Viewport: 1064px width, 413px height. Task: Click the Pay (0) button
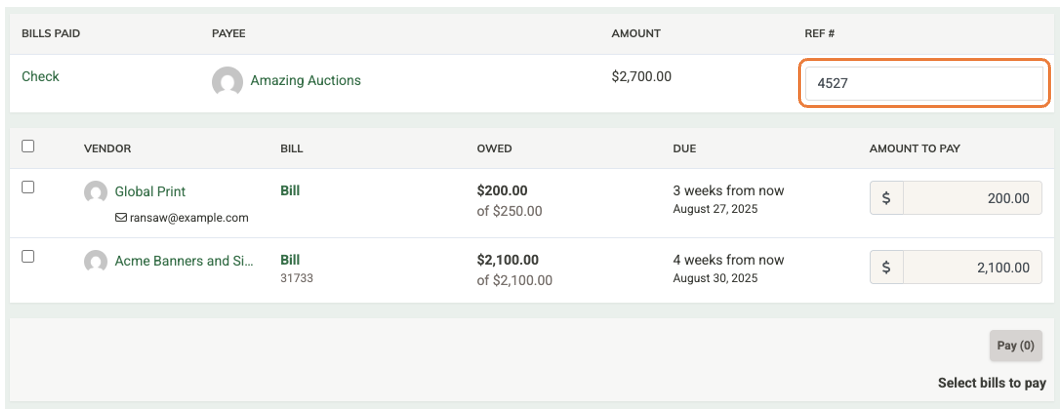[x=1016, y=346]
